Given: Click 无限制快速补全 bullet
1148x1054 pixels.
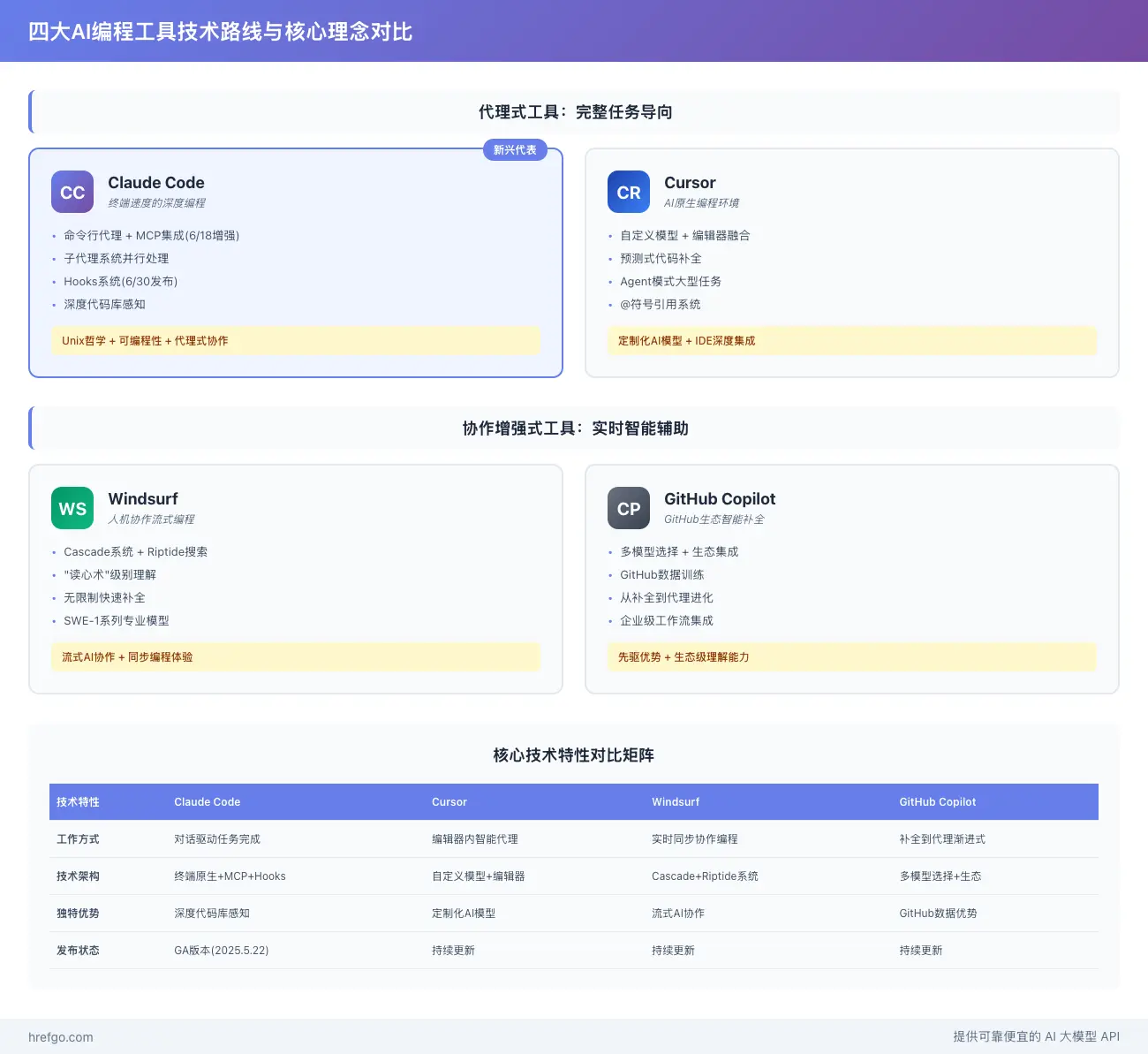Looking at the screenshot, I should coord(104,597).
